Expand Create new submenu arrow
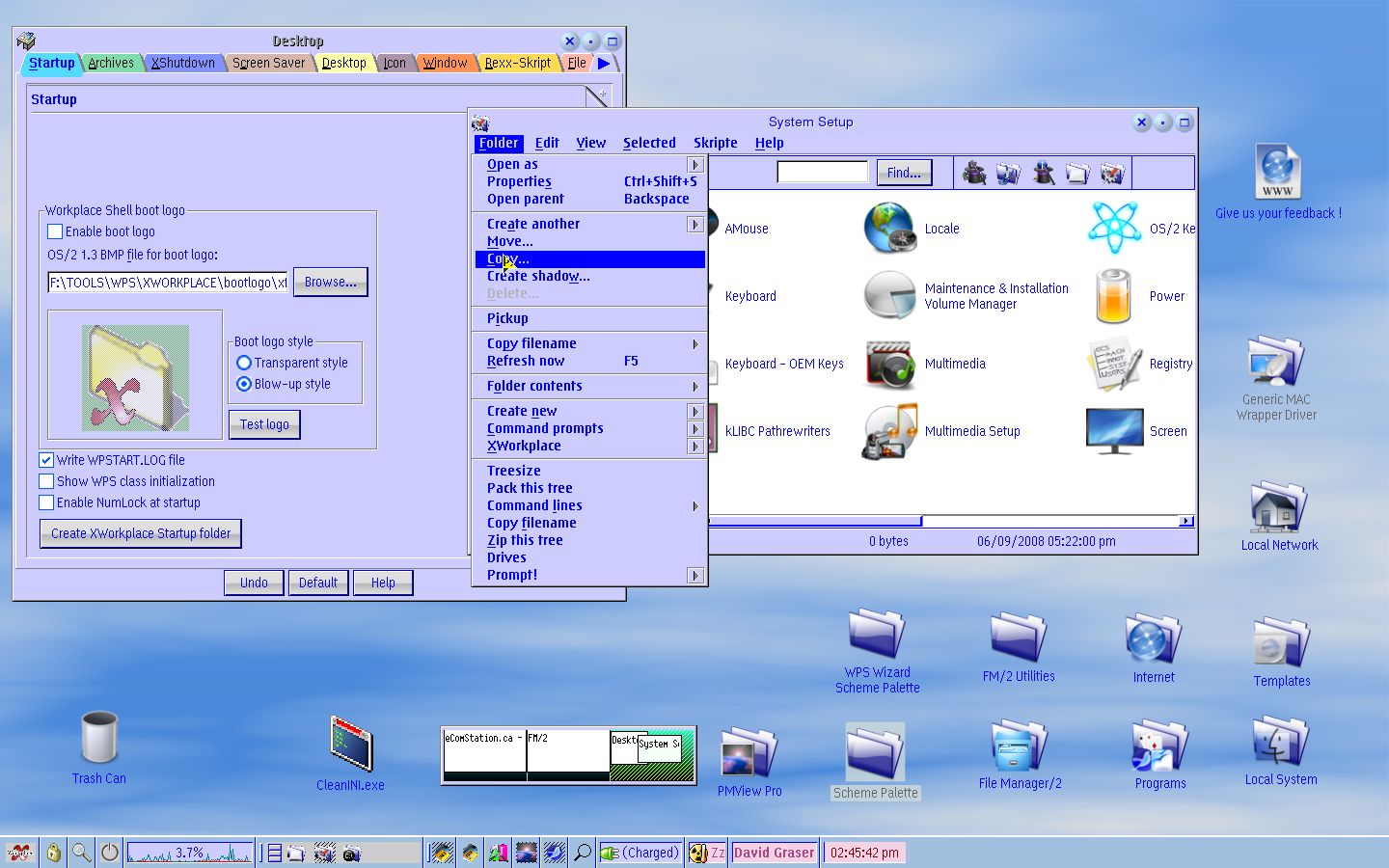This screenshot has width=1389, height=868. tap(694, 411)
